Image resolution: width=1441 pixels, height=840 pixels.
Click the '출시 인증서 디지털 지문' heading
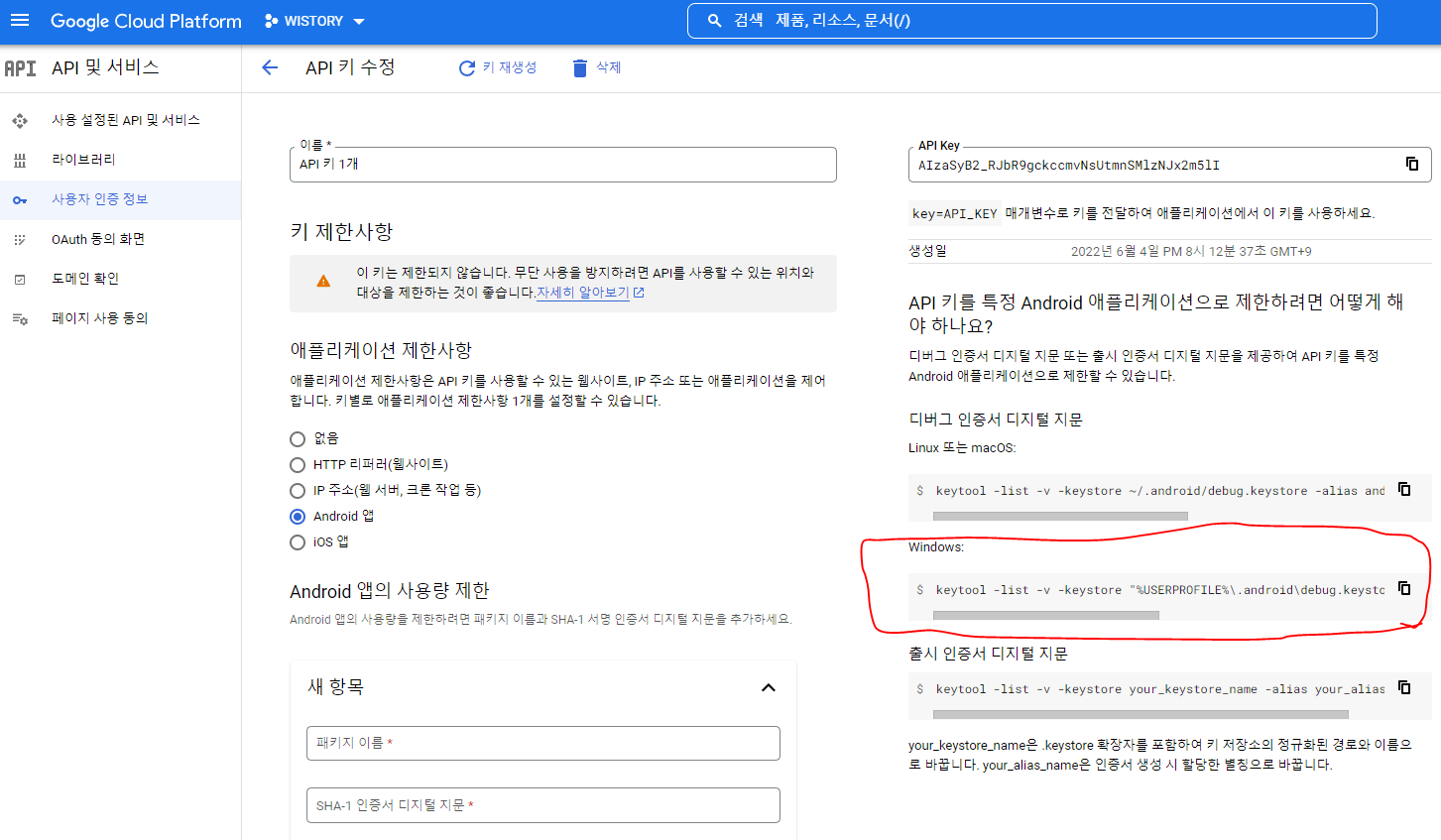988,654
